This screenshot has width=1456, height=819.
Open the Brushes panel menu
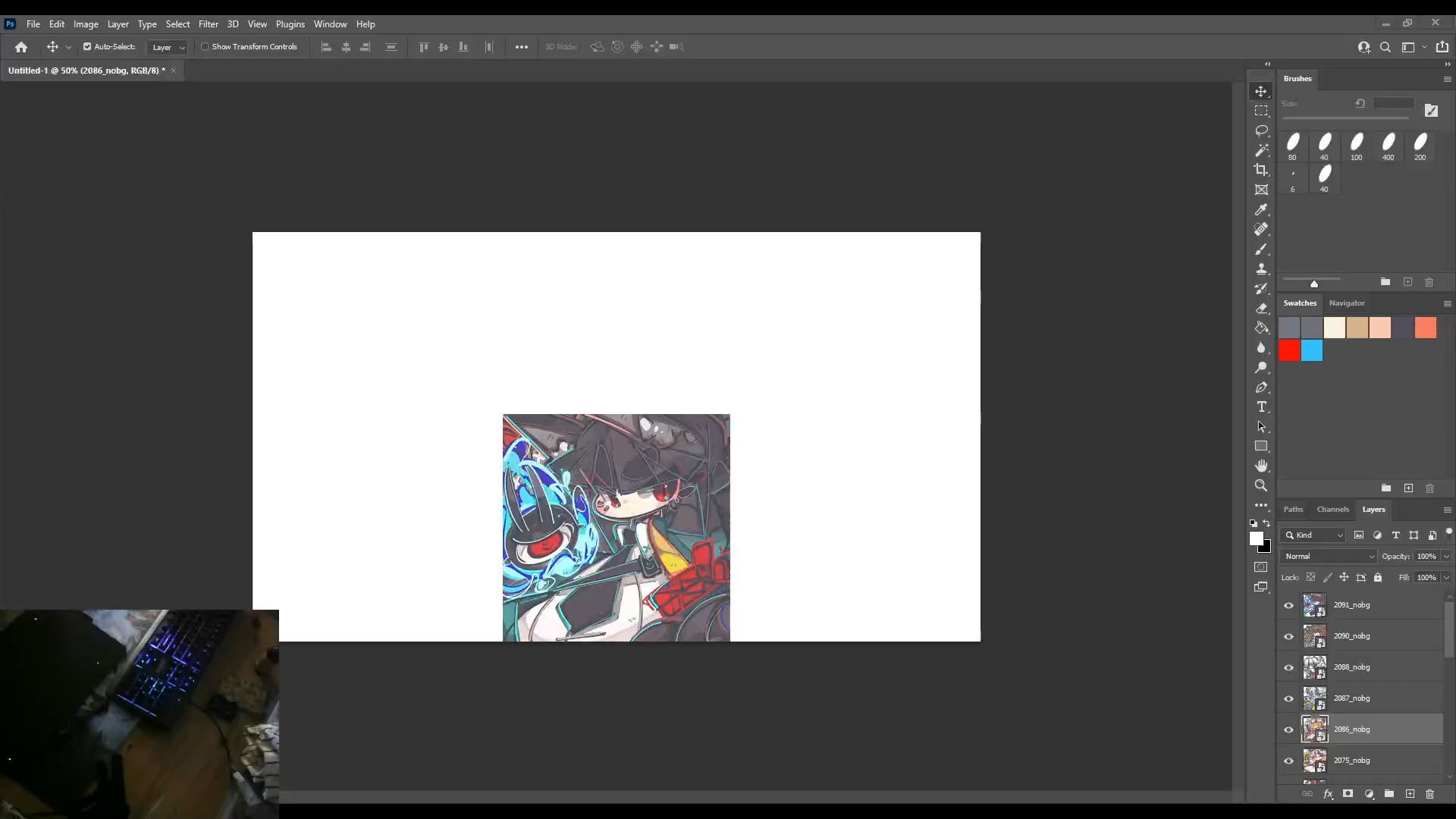(1447, 79)
